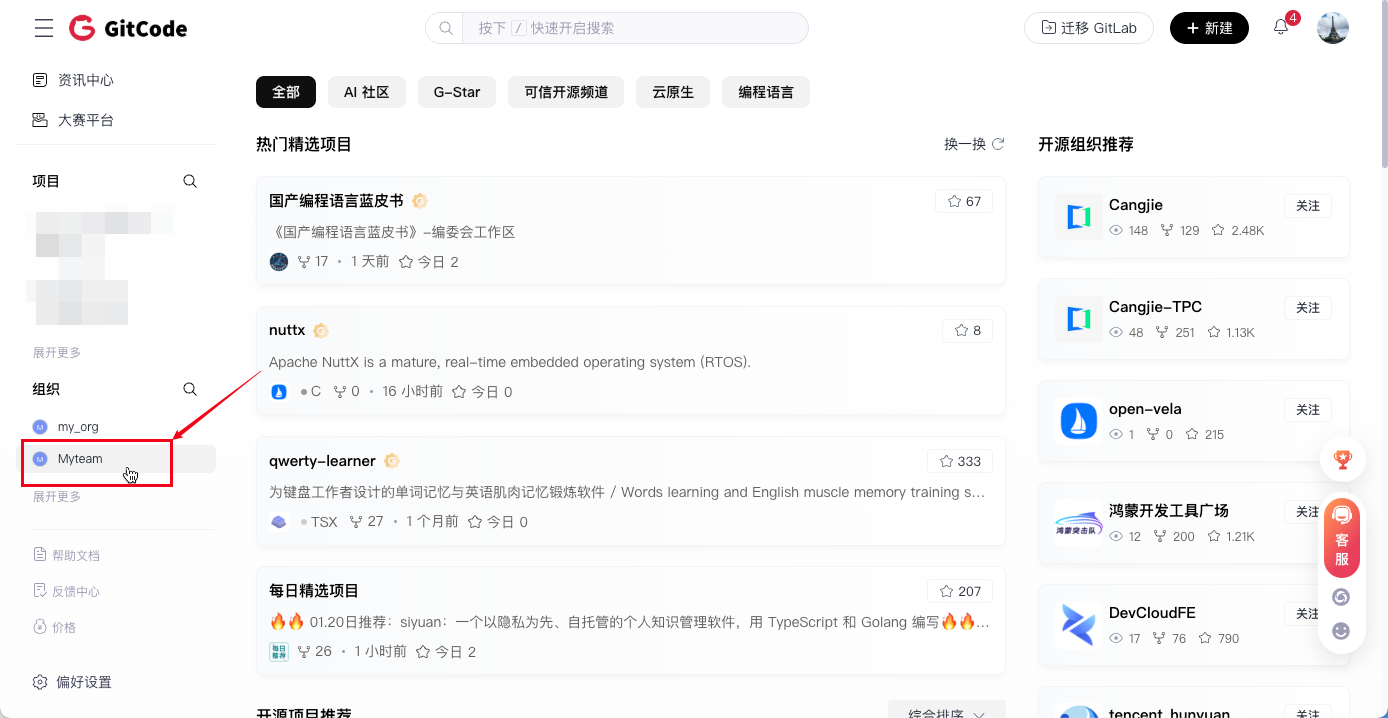Open the Myteam organization
The width and height of the screenshot is (1388, 718).
coord(80,459)
